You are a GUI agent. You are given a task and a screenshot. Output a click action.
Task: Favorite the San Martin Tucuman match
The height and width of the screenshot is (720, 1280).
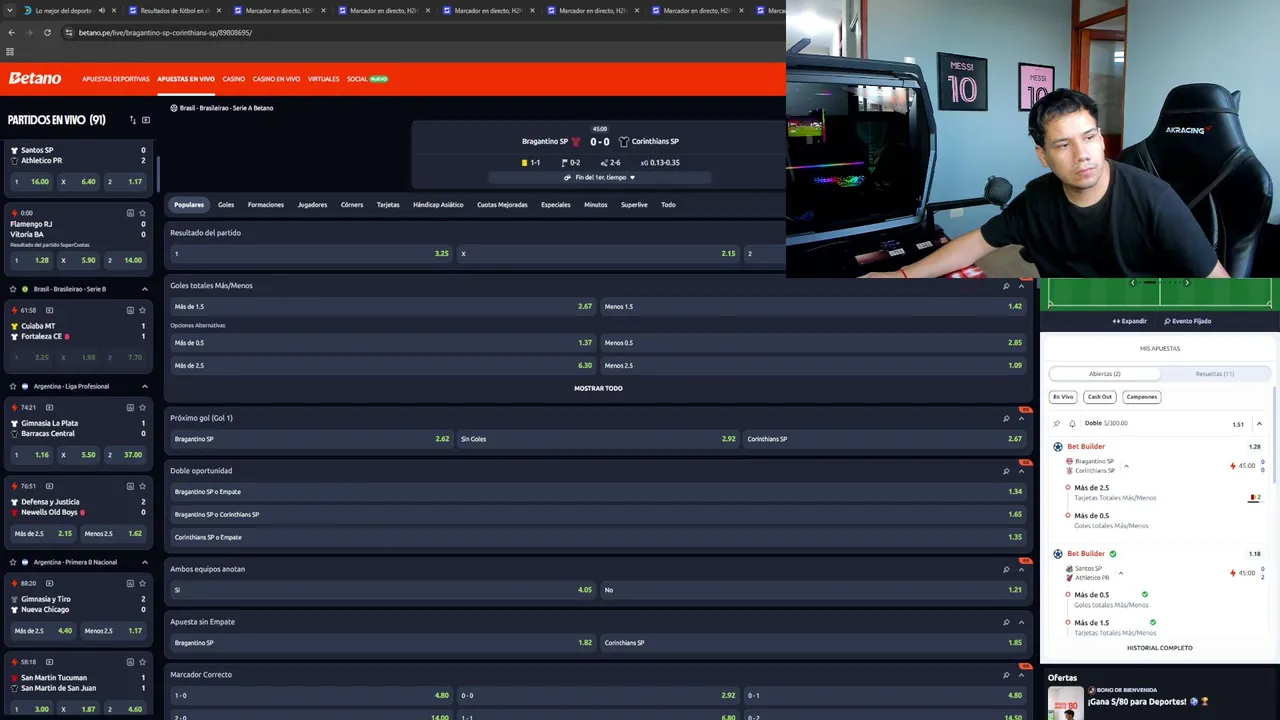pos(143,662)
